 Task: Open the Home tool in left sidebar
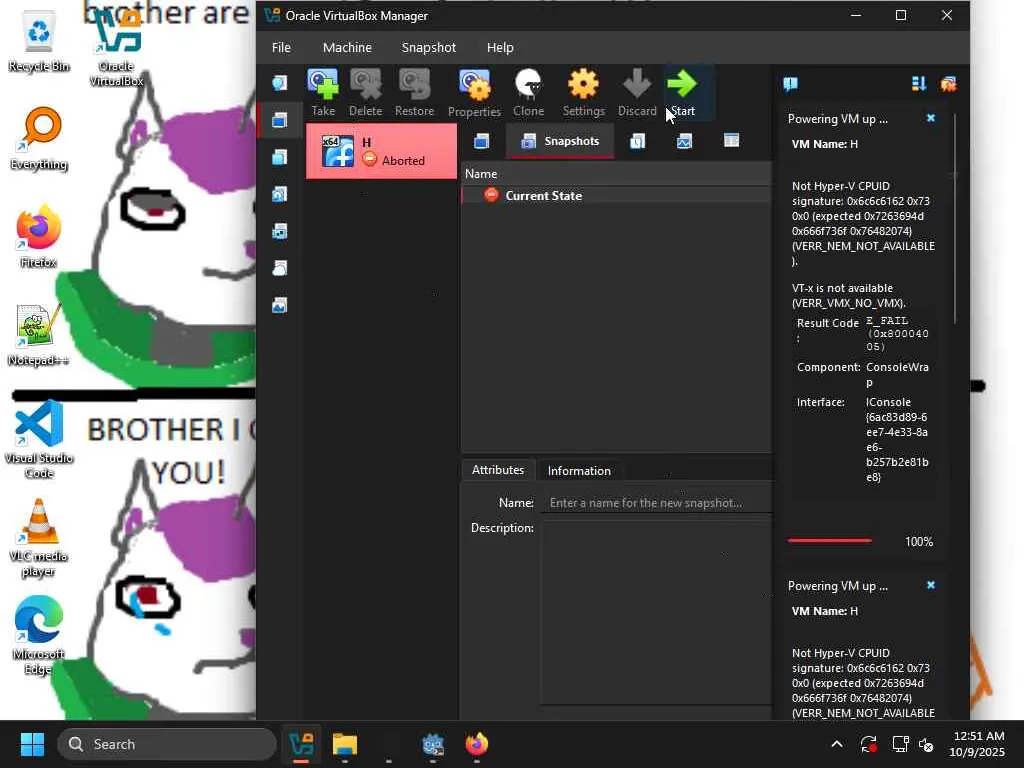pyautogui.click(x=280, y=83)
